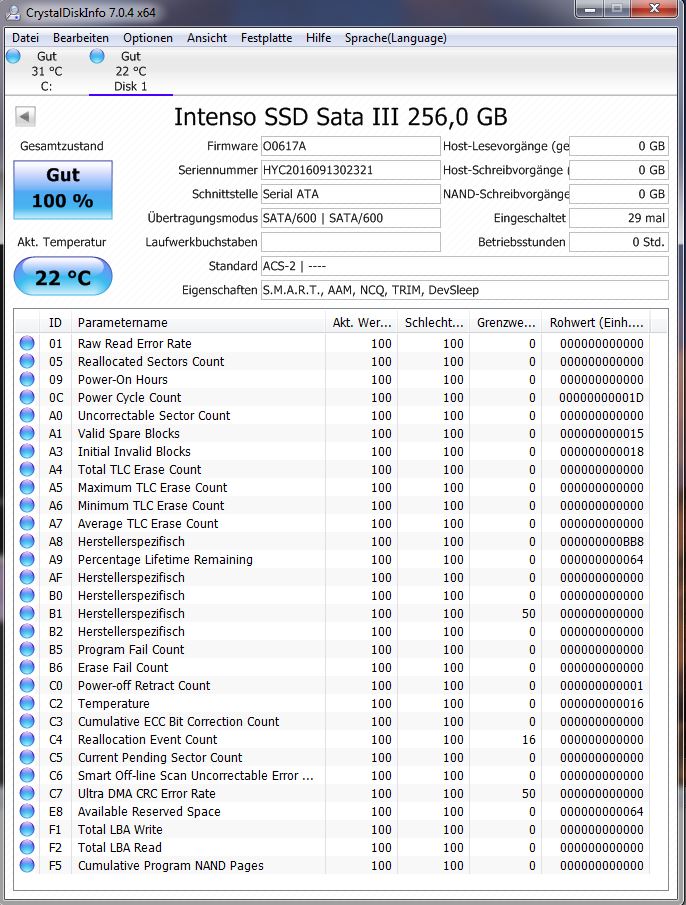Click status icon for Ultra DMA CRC Error Rate

tap(27, 794)
